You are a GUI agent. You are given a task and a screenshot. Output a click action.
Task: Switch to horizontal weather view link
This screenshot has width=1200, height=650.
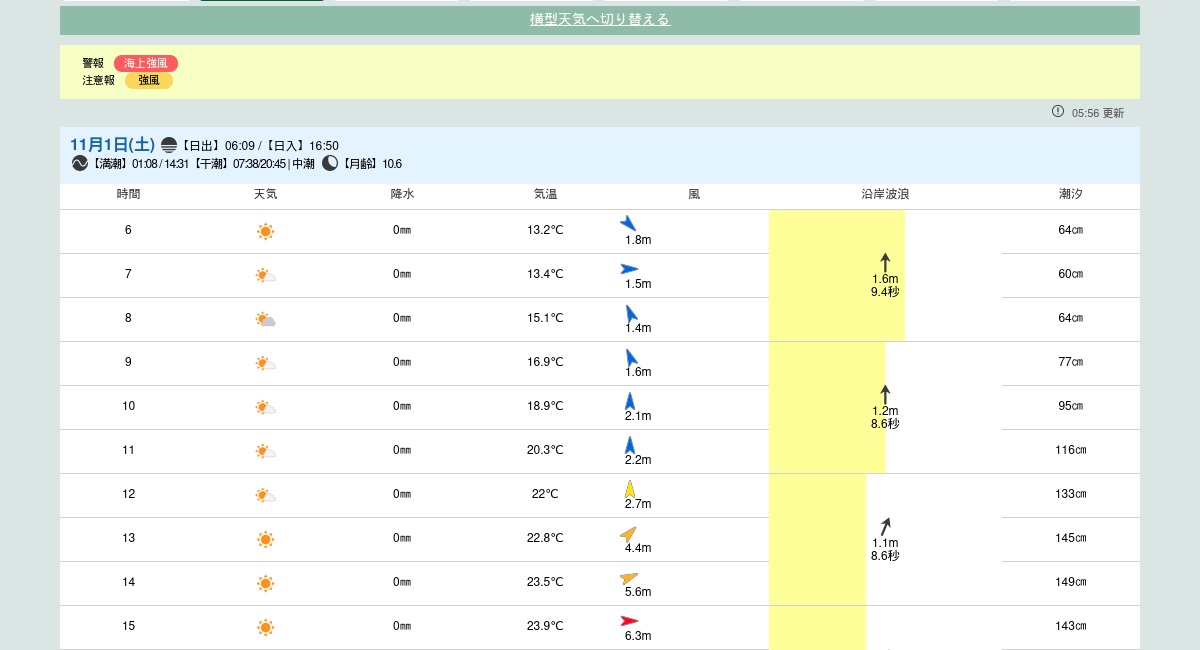tap(599, 19)
